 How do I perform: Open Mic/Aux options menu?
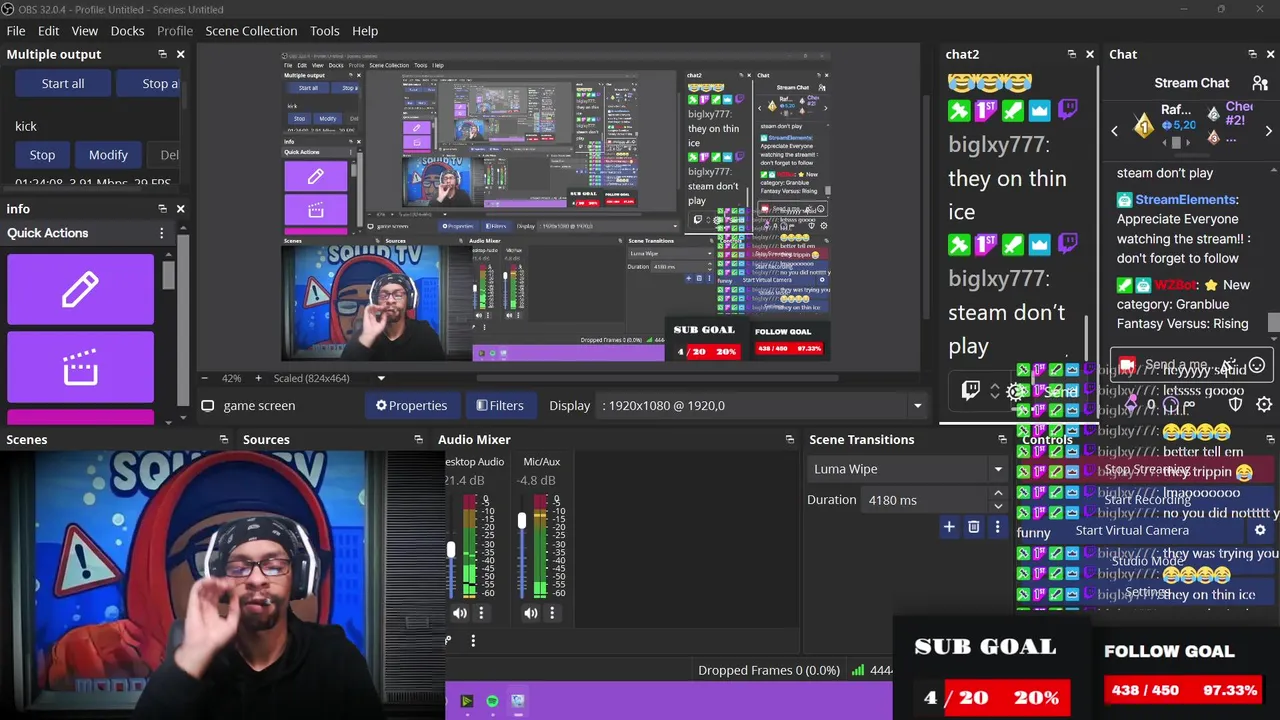552,613
